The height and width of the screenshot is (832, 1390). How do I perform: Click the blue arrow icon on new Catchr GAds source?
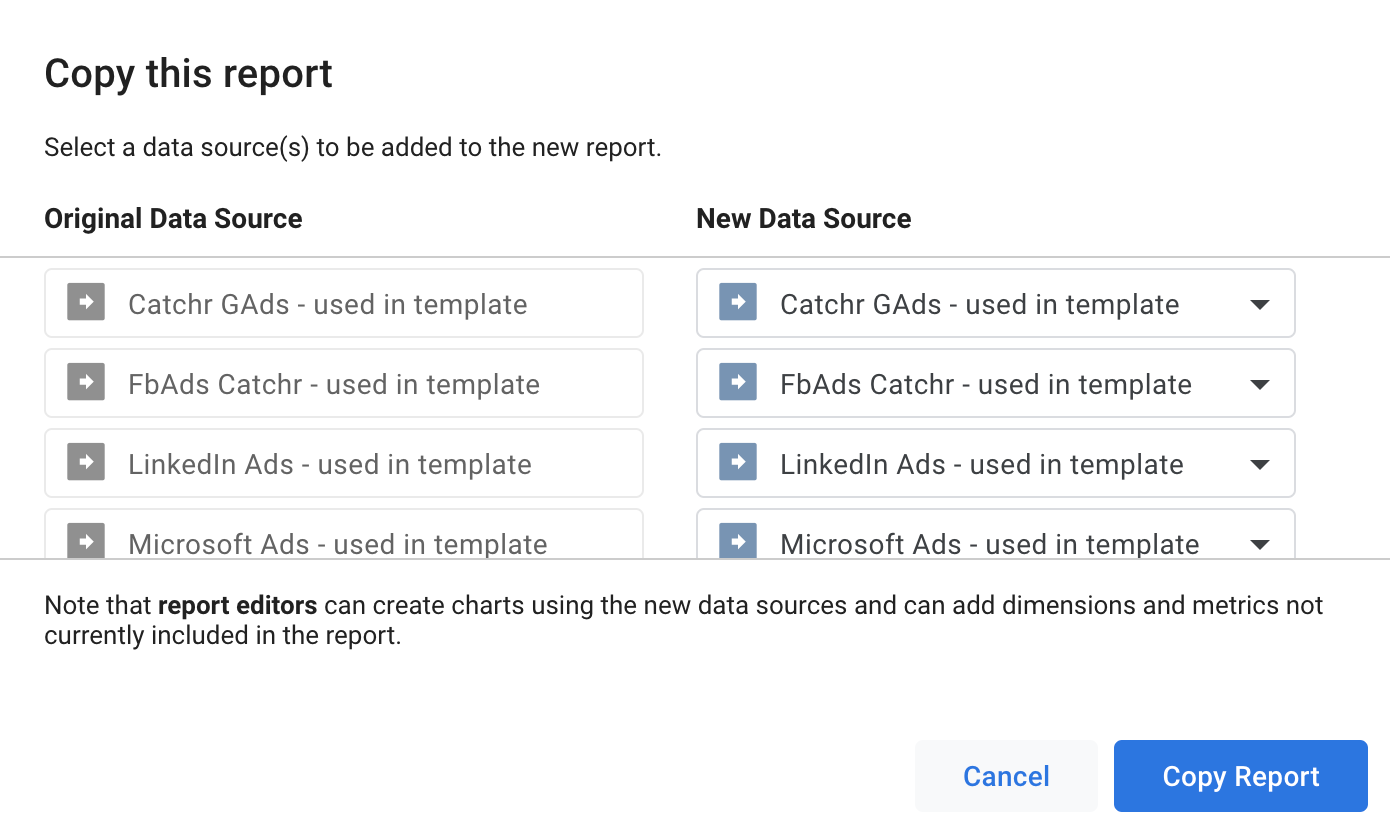pos(737,302)
